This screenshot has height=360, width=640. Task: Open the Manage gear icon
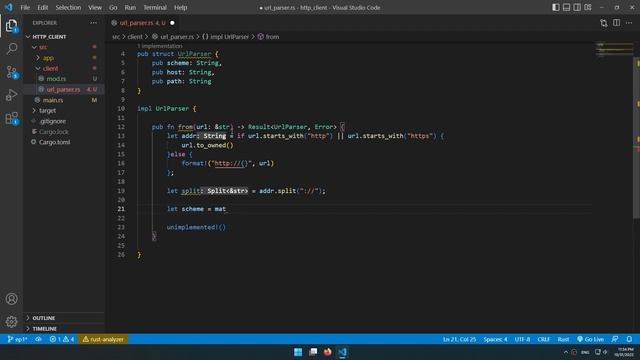tap(11, 322)
